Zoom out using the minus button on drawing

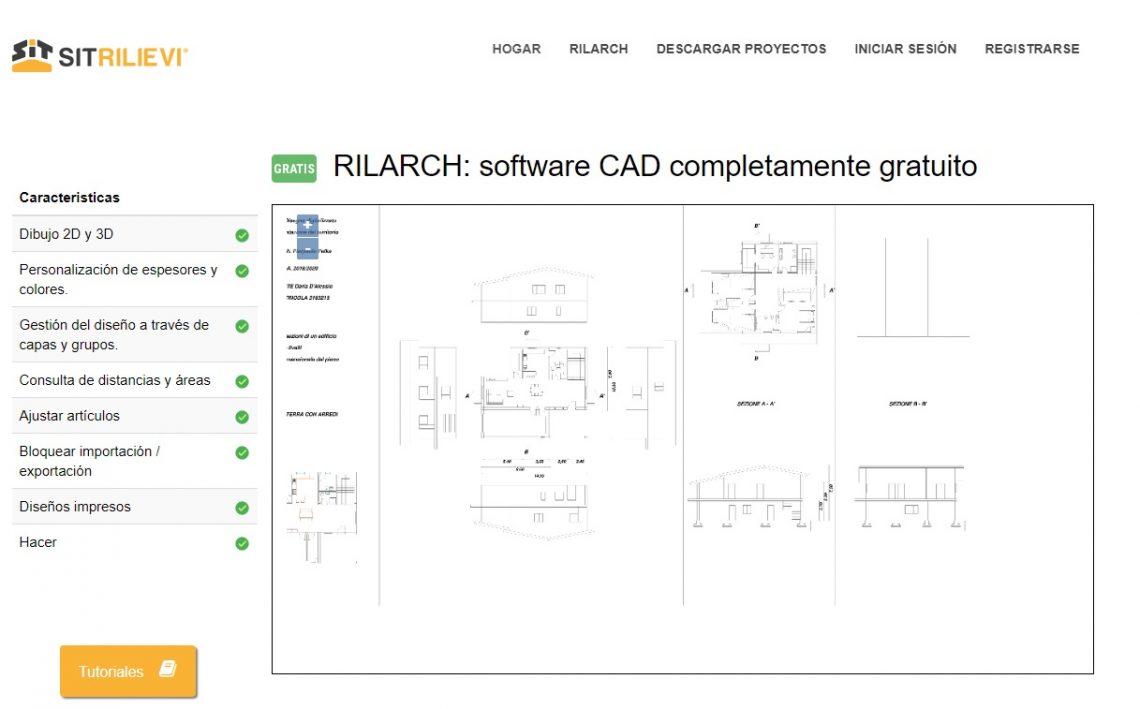[x=308, y=248]
